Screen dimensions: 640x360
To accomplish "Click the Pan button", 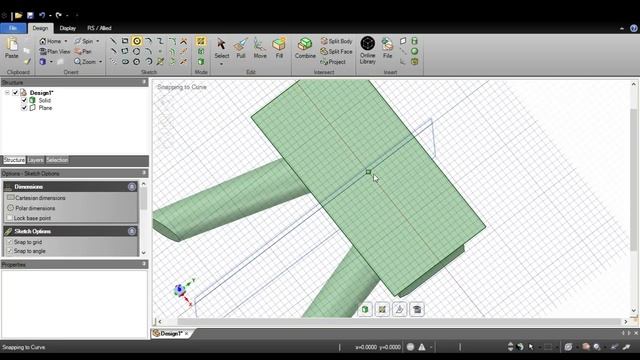I will (x=83, y=51).
